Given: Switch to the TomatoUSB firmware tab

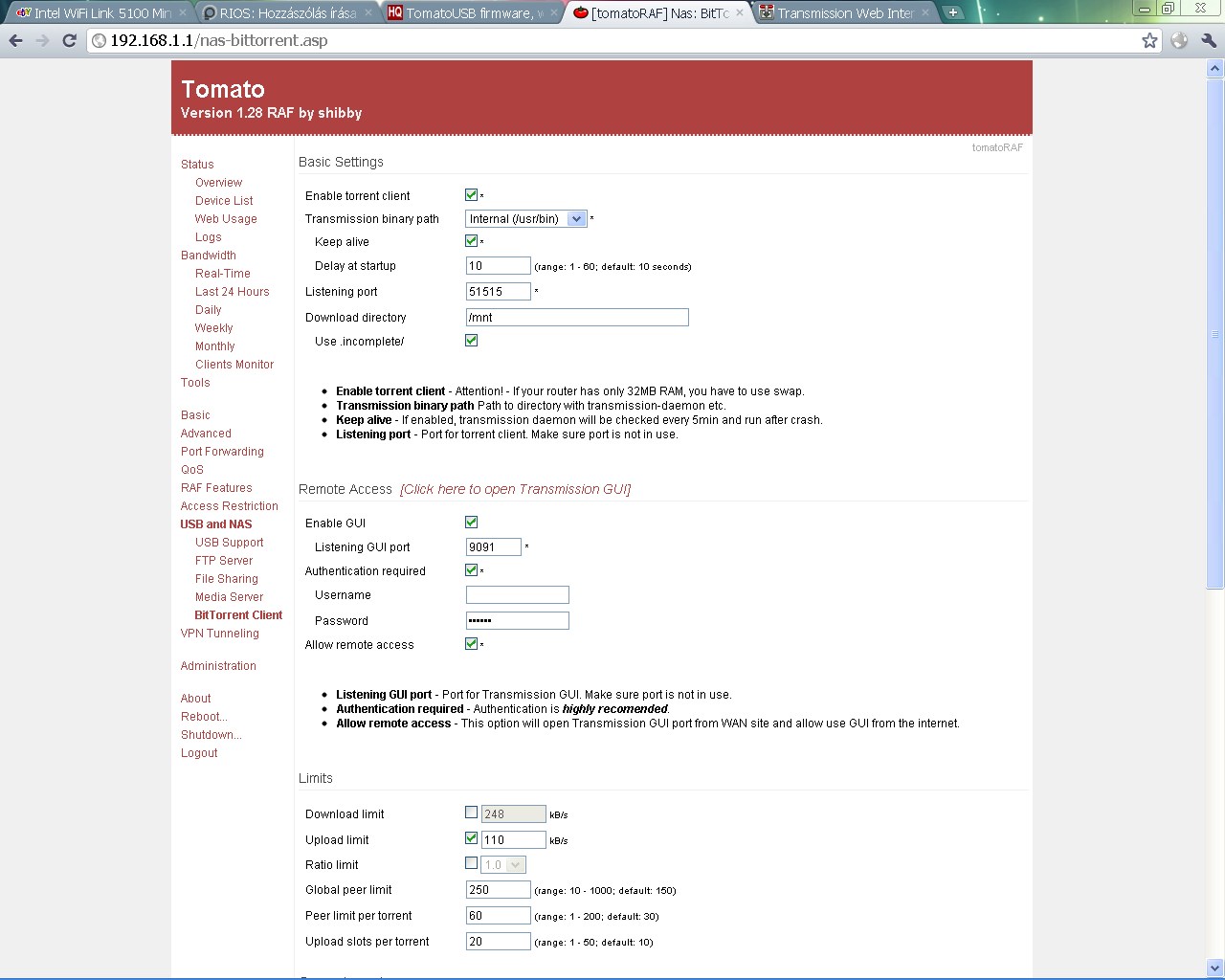Looking at the screenshot, I should click(x=471, y=13).
